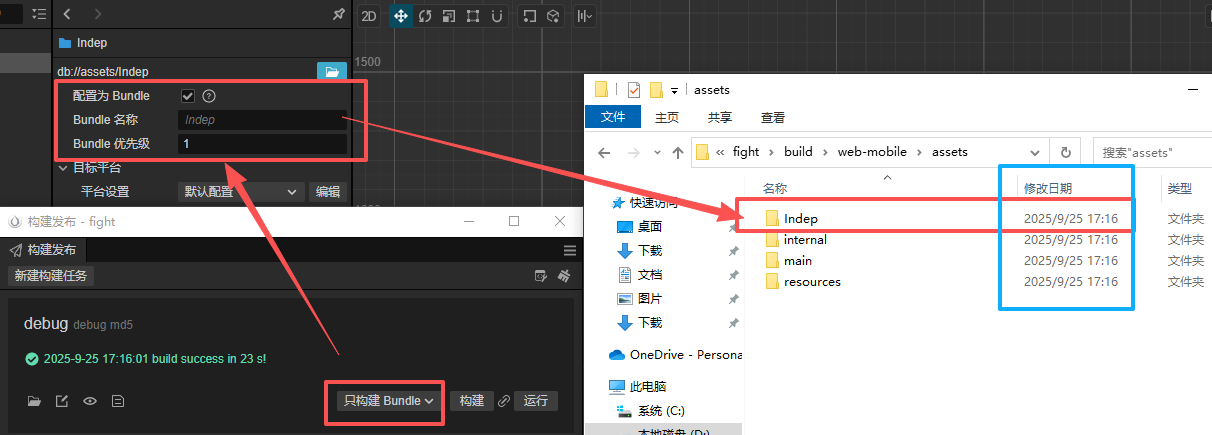Click the 搜索"assets" search box
Image resolution: width=1212 pixels, height=435 pixels.
pyautogui.click(x=1152, y=152)
